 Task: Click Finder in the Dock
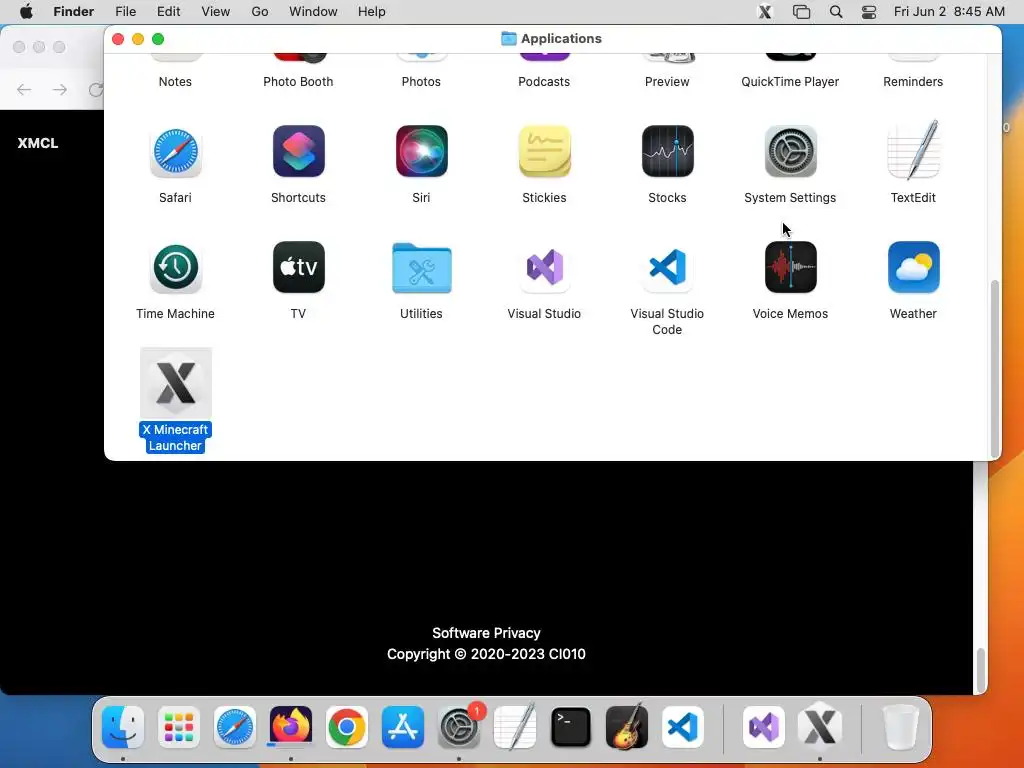coord(123,727)
